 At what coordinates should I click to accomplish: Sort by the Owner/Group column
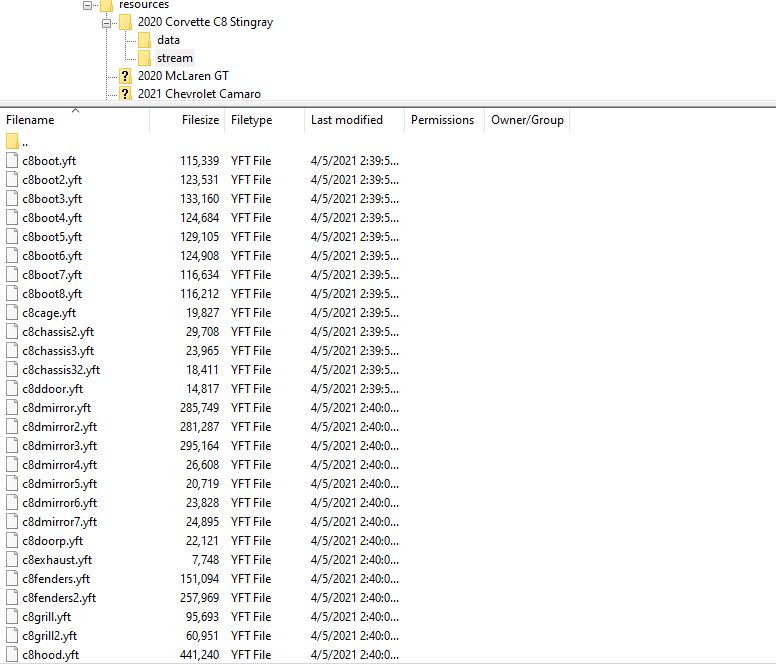tap(527, 120)
